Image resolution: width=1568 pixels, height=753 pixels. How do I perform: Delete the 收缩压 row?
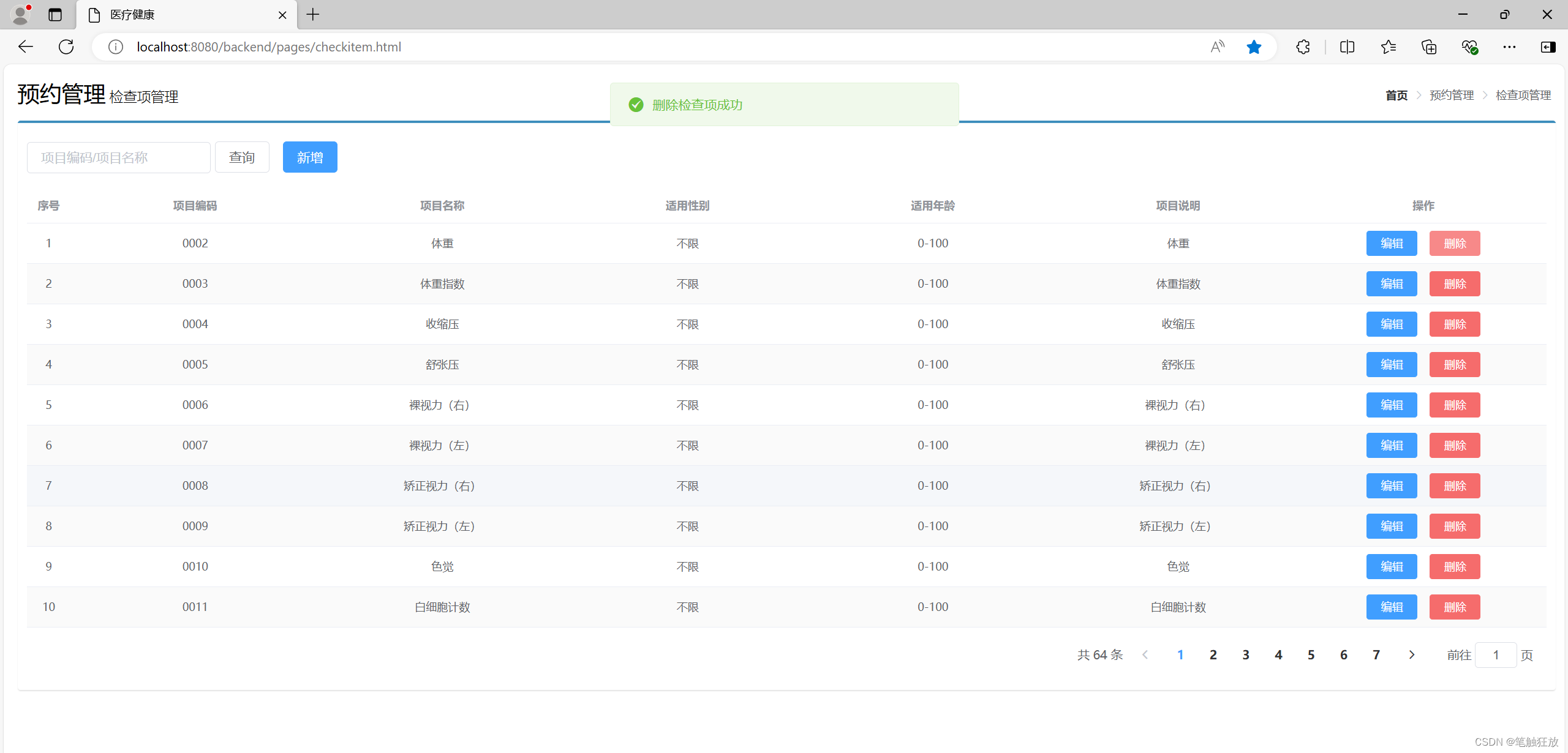(x=1455, y=324)
